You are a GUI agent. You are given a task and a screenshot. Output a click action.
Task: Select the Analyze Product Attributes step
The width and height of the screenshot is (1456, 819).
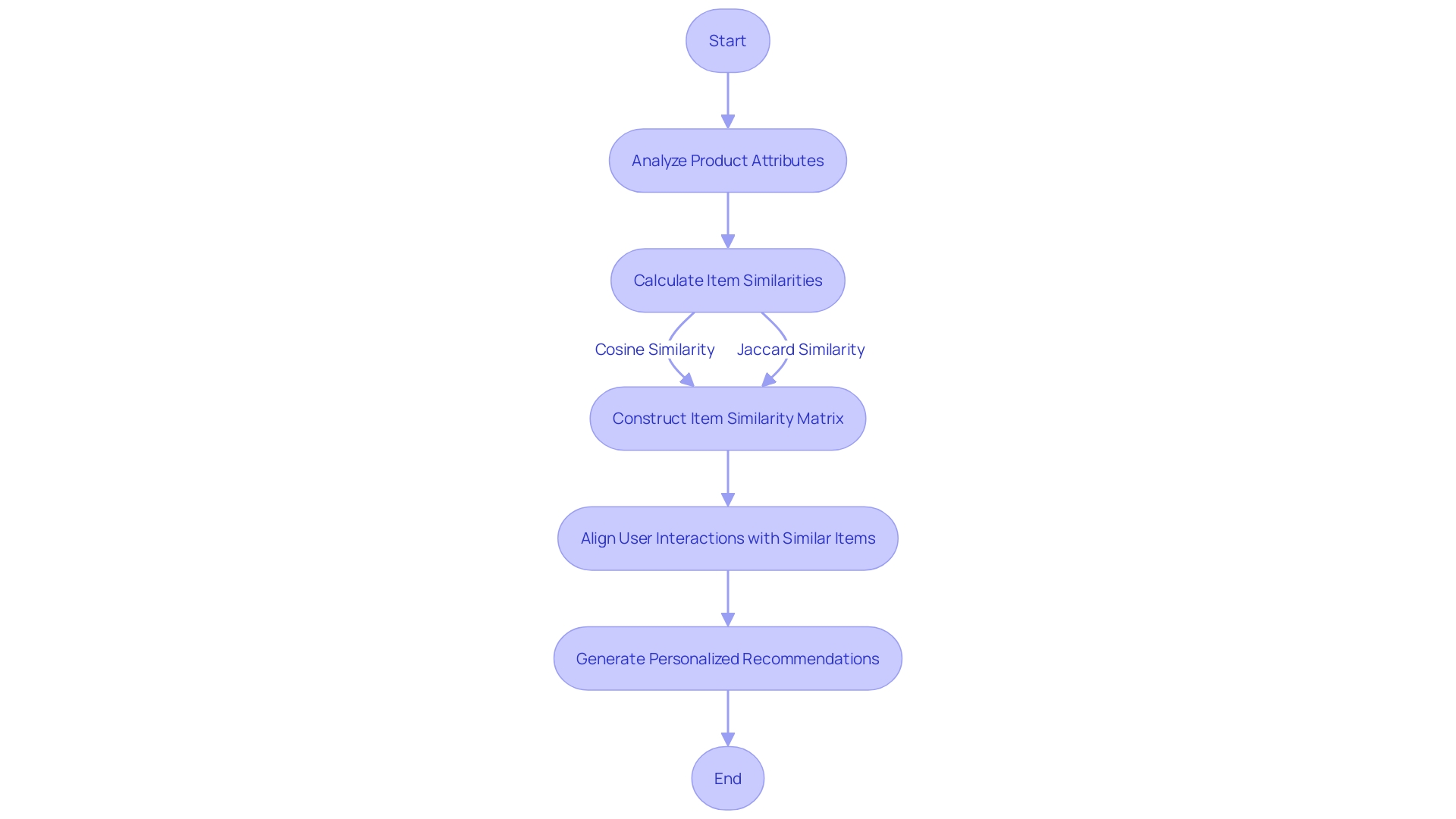tap(727, 160)
